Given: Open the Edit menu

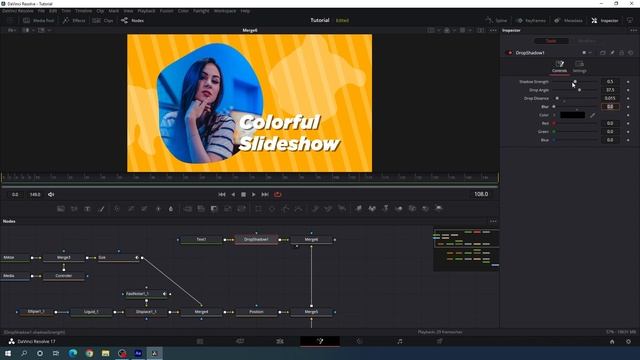Looking at the screenshot, I should (53, 11).
